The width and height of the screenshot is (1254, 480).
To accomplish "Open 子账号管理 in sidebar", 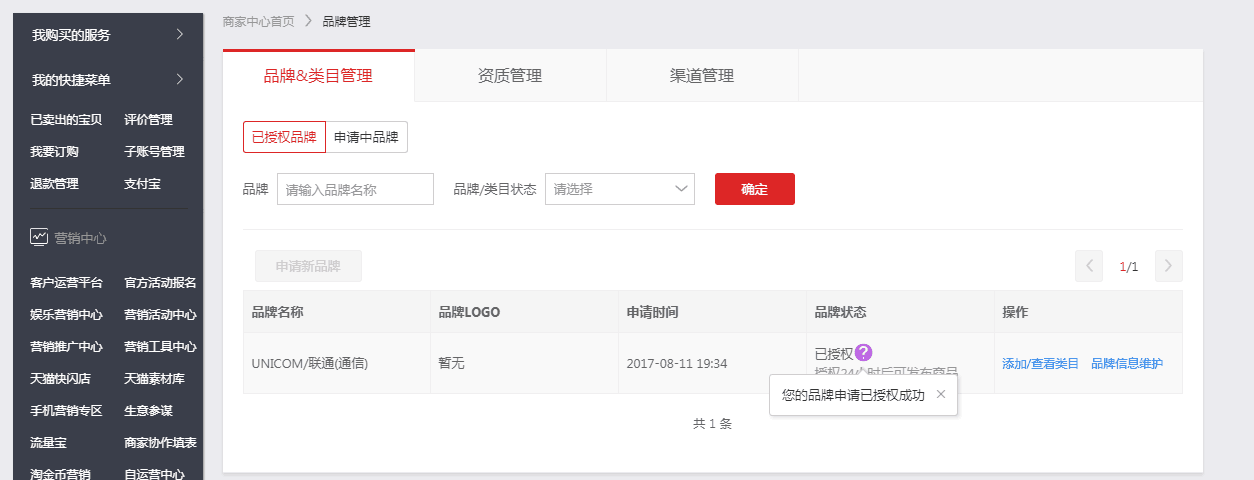I will [x=154, y=152].
